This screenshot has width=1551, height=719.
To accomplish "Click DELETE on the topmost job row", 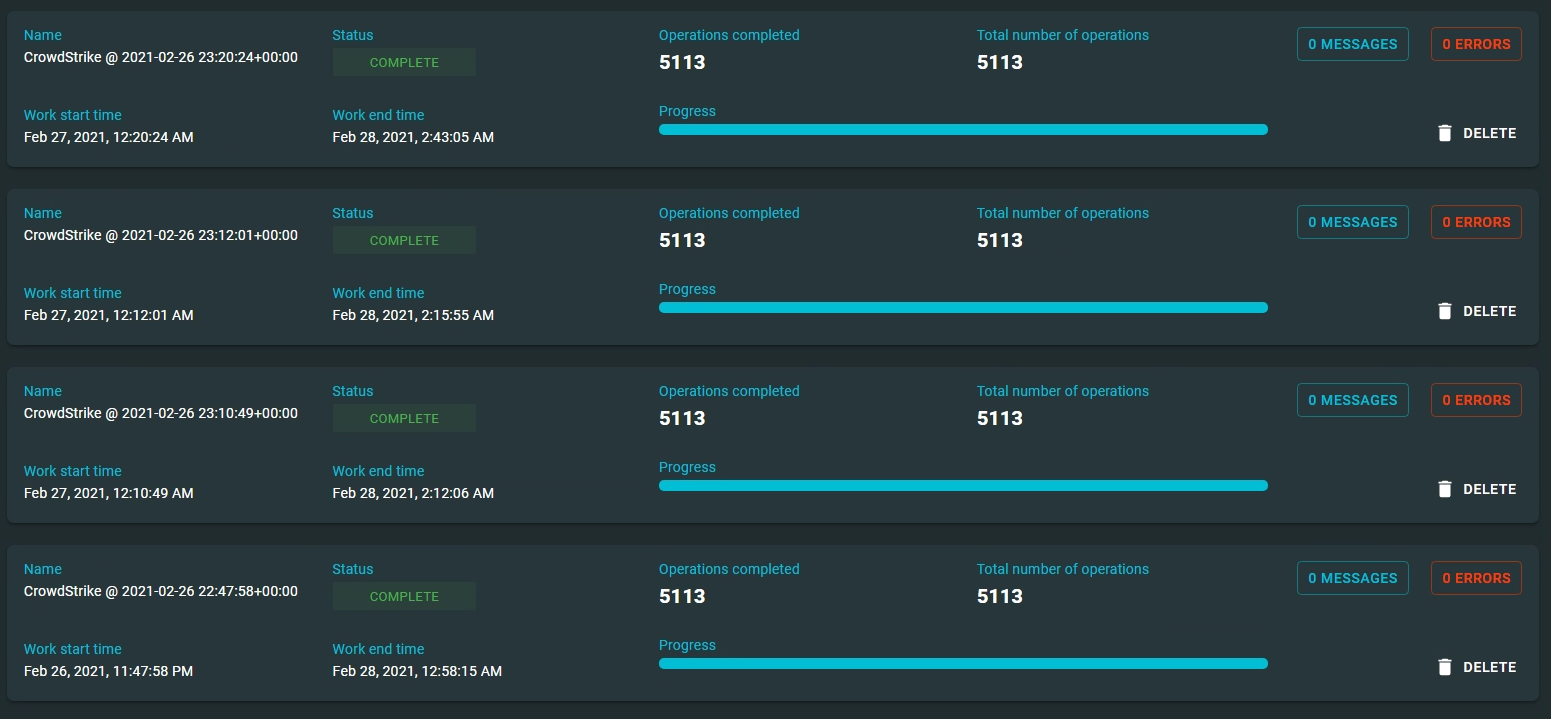I will 1490,132.
